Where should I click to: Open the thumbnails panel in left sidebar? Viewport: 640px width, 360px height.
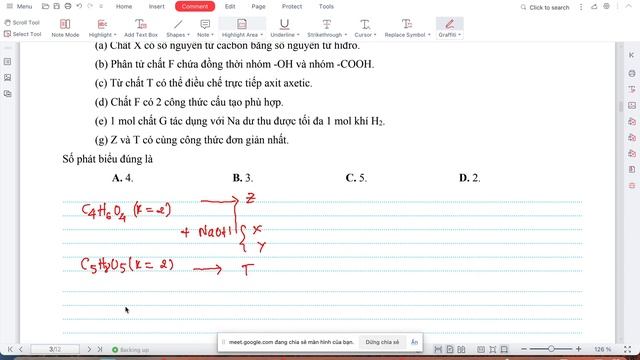[7, 62]
